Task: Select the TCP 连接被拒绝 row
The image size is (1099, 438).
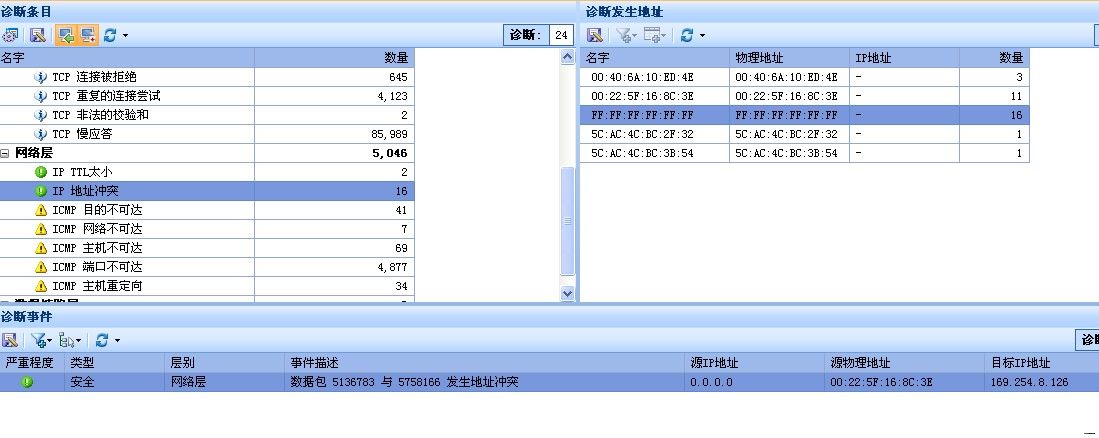Action: [x=207, y=77]
